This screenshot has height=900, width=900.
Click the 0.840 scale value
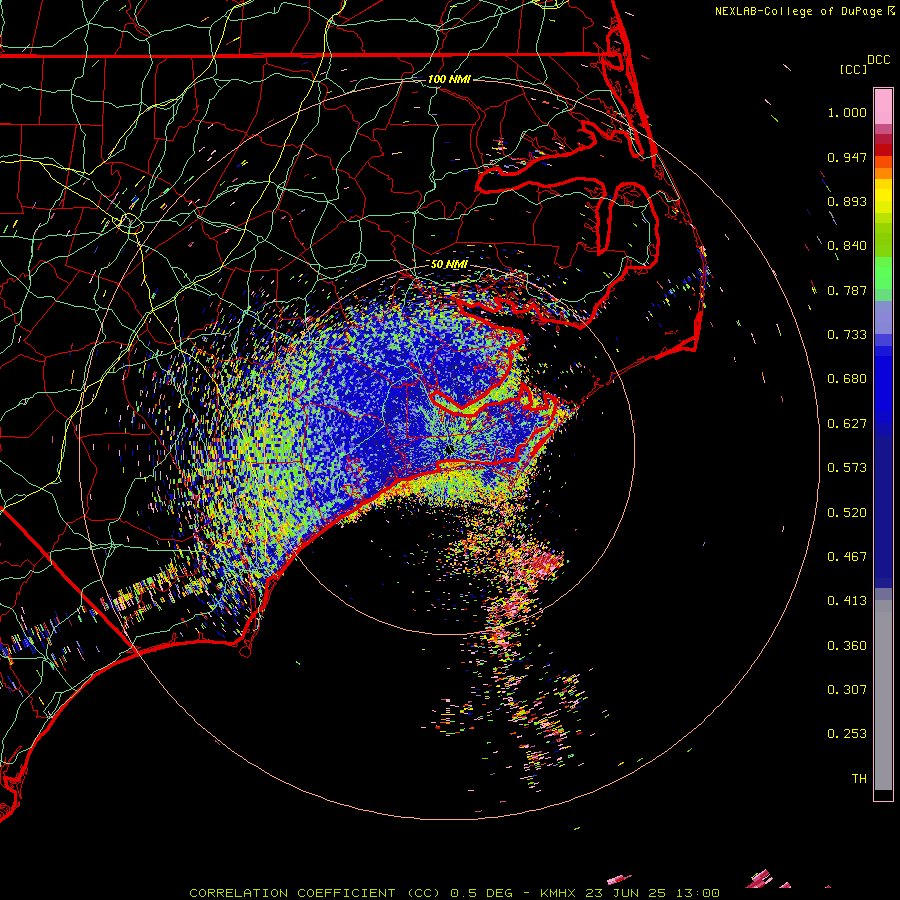(847, 246)
